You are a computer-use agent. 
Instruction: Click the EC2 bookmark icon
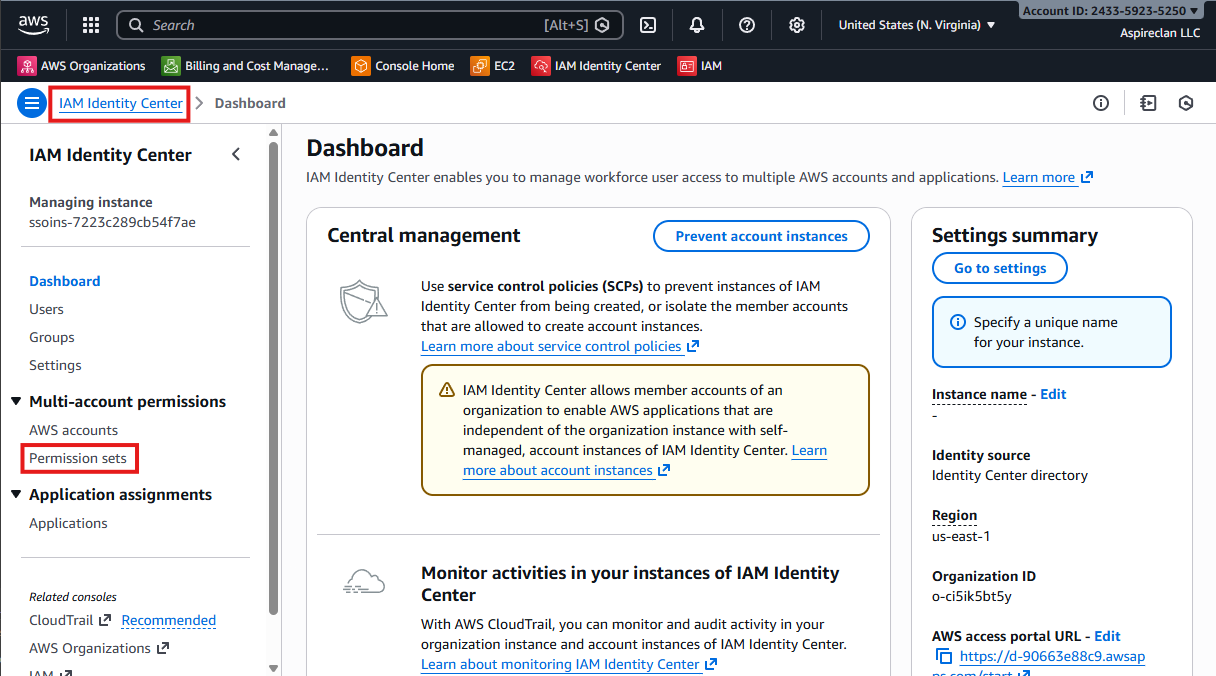[480, 66]
